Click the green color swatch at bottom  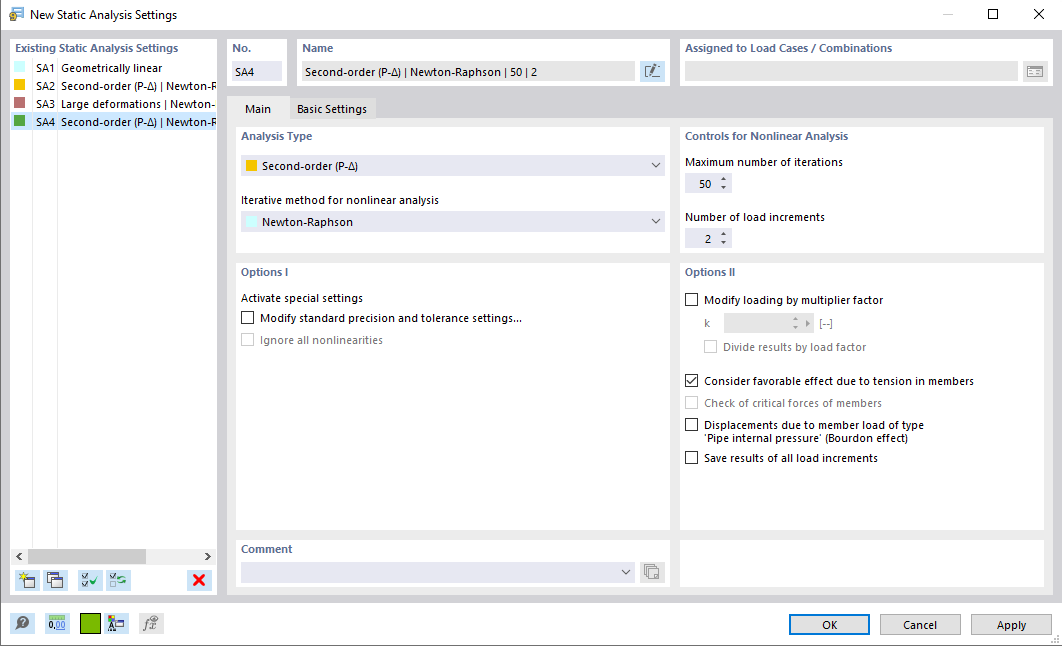tap(90, 623)
